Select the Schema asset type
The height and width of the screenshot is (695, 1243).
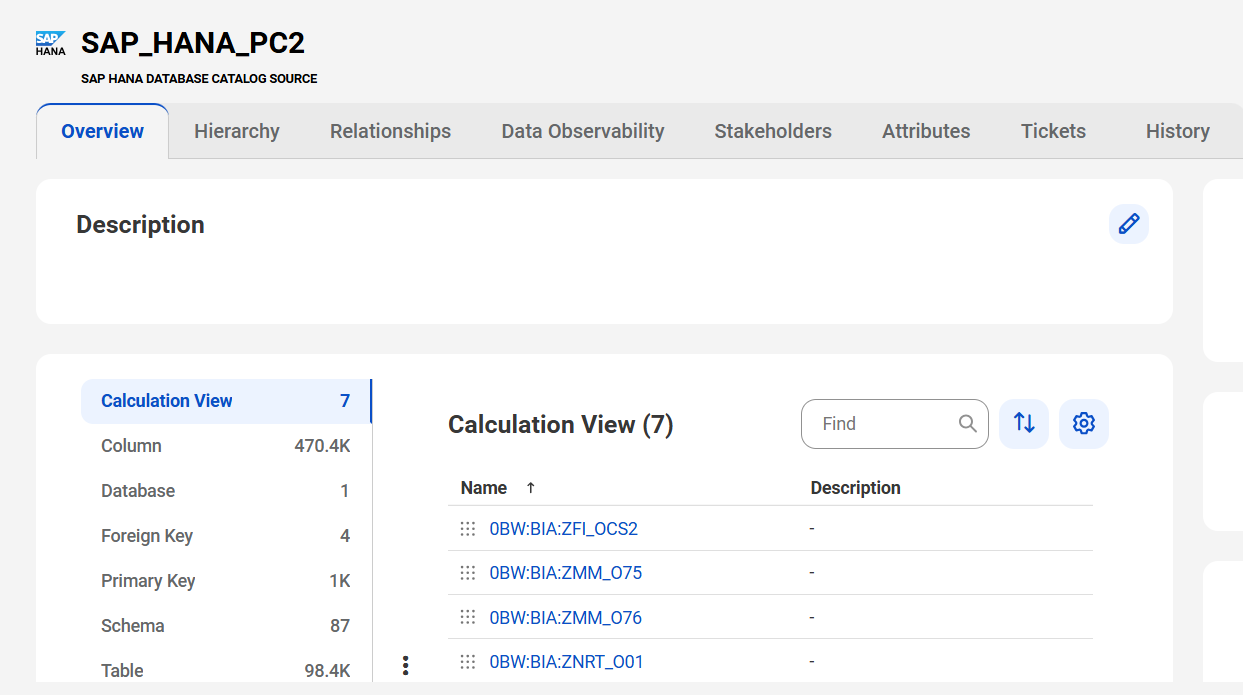coord(226,626)
